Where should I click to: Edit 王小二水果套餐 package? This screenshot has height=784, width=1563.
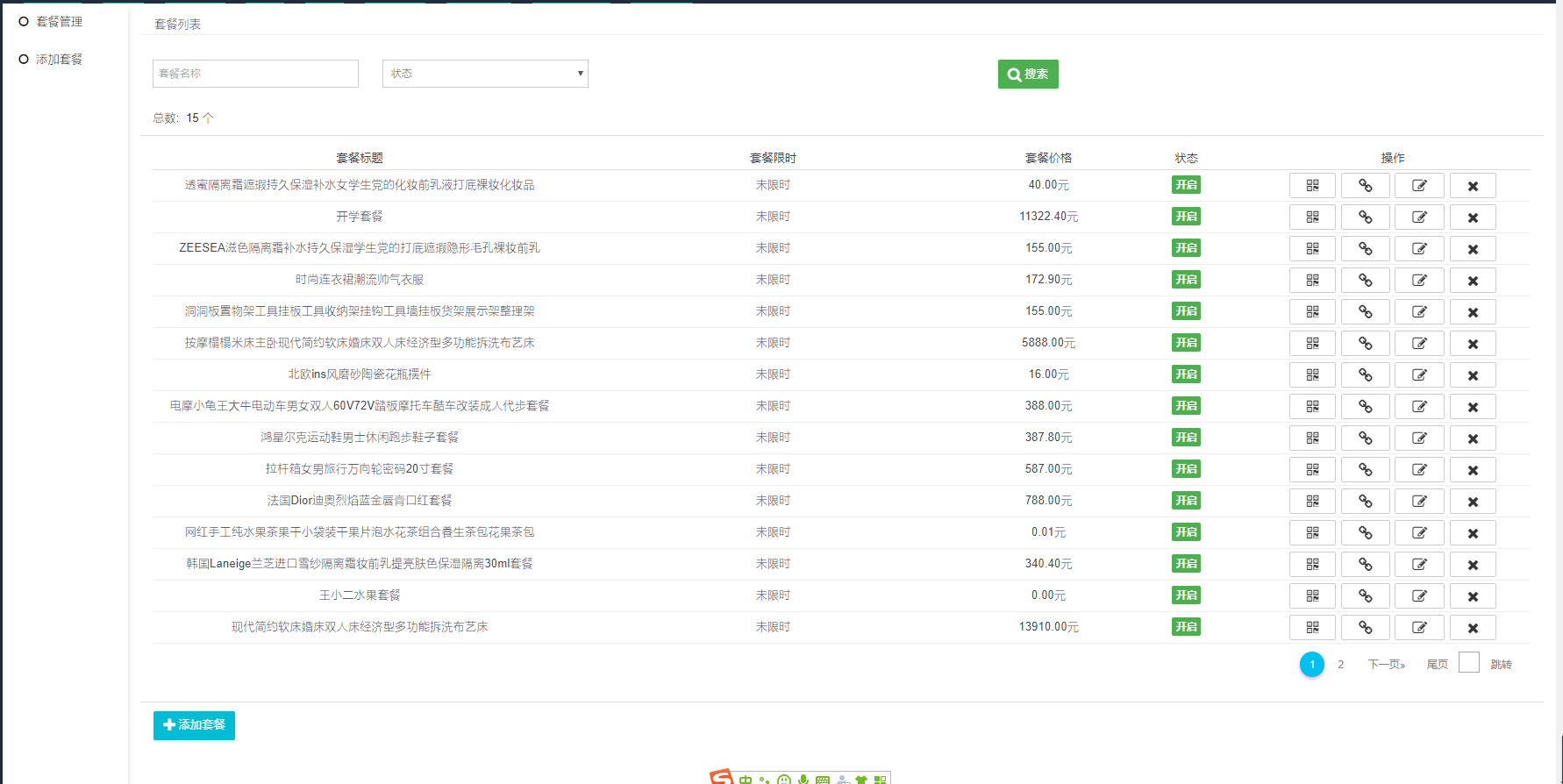pos(1419,595)
